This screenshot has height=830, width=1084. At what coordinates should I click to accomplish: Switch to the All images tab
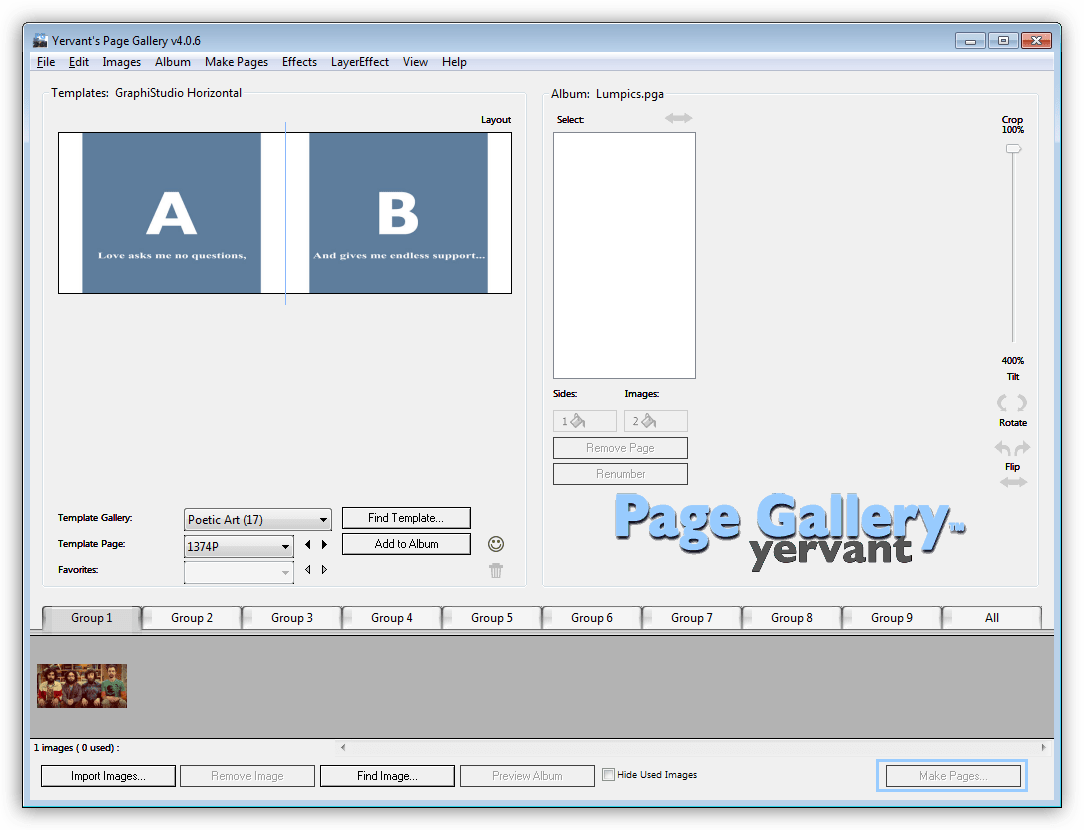coord(992,618)
